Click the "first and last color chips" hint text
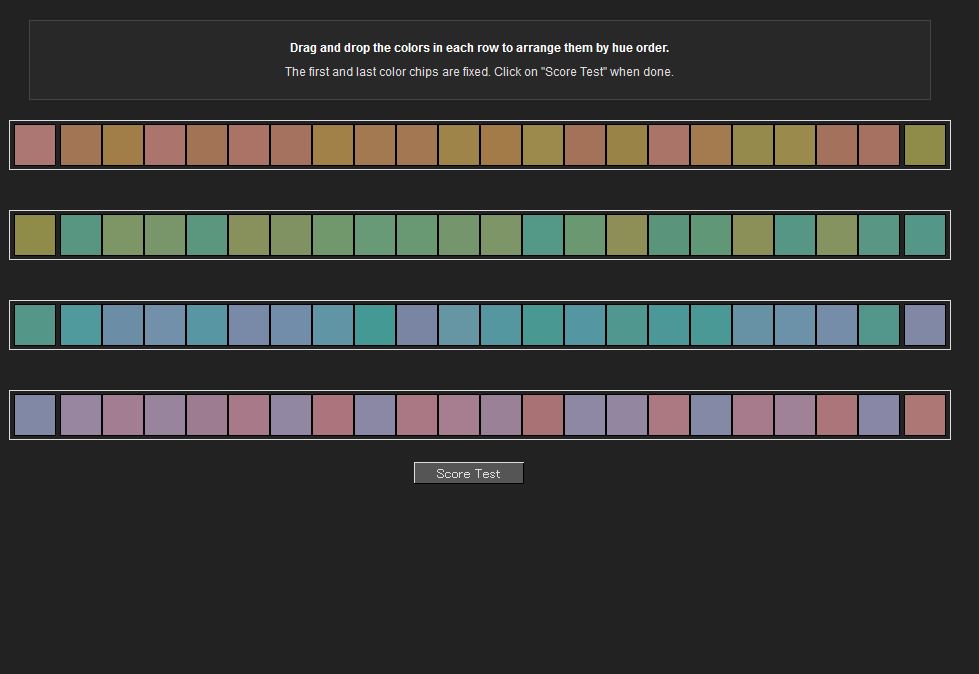The height and width of the screenshot is (674, 979). tap(479, 72)
